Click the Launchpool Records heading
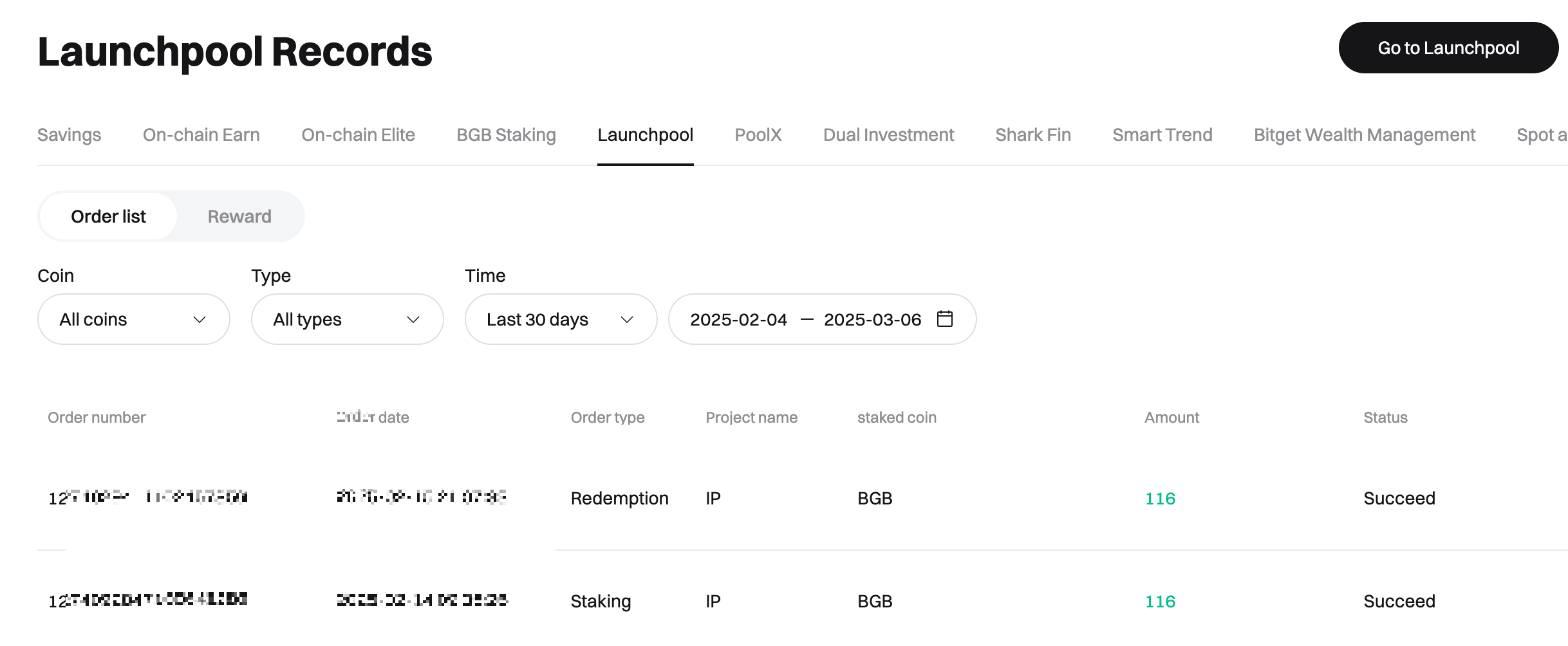The image size is (1568, 646). (235, 51)
